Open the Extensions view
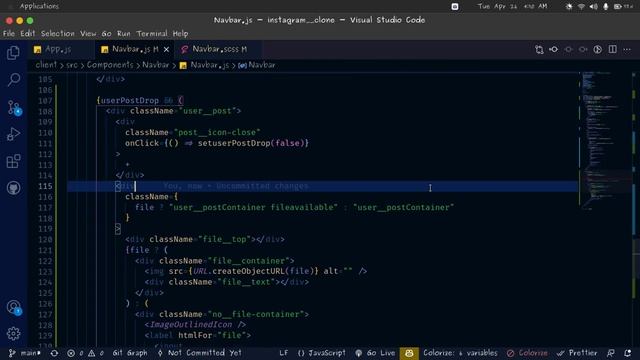This screenshot has height=360, width=640. [x=13, y=161]
